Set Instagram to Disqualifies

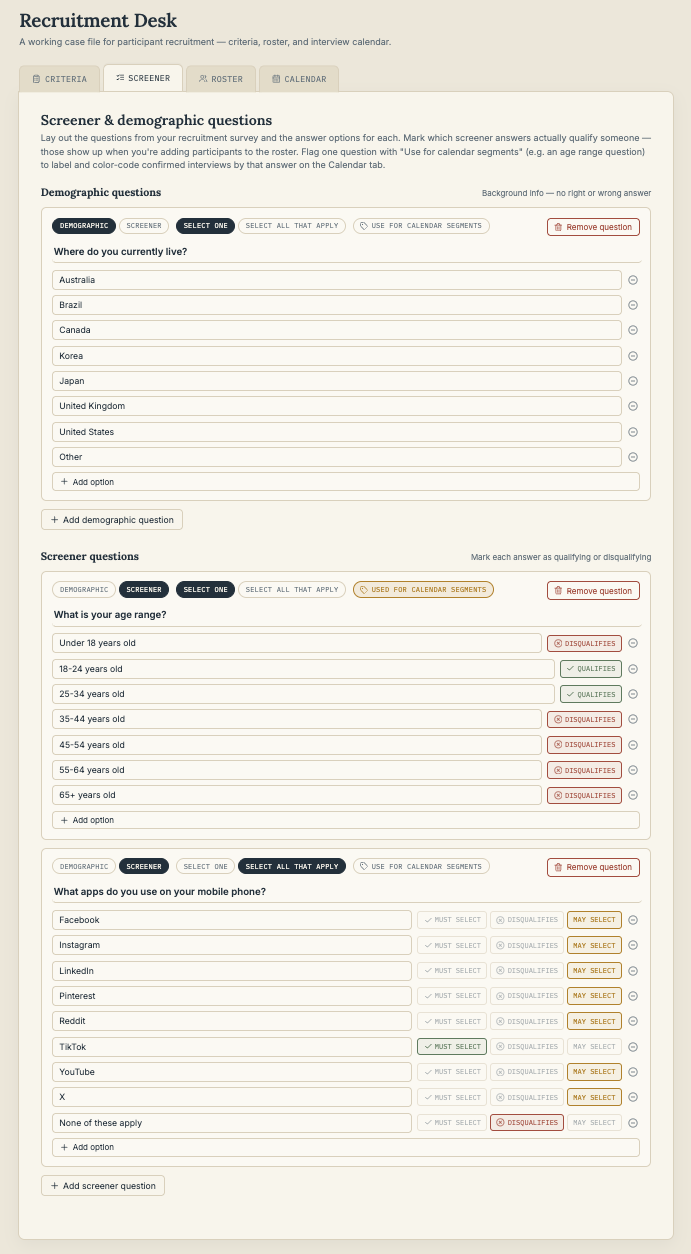527,945
